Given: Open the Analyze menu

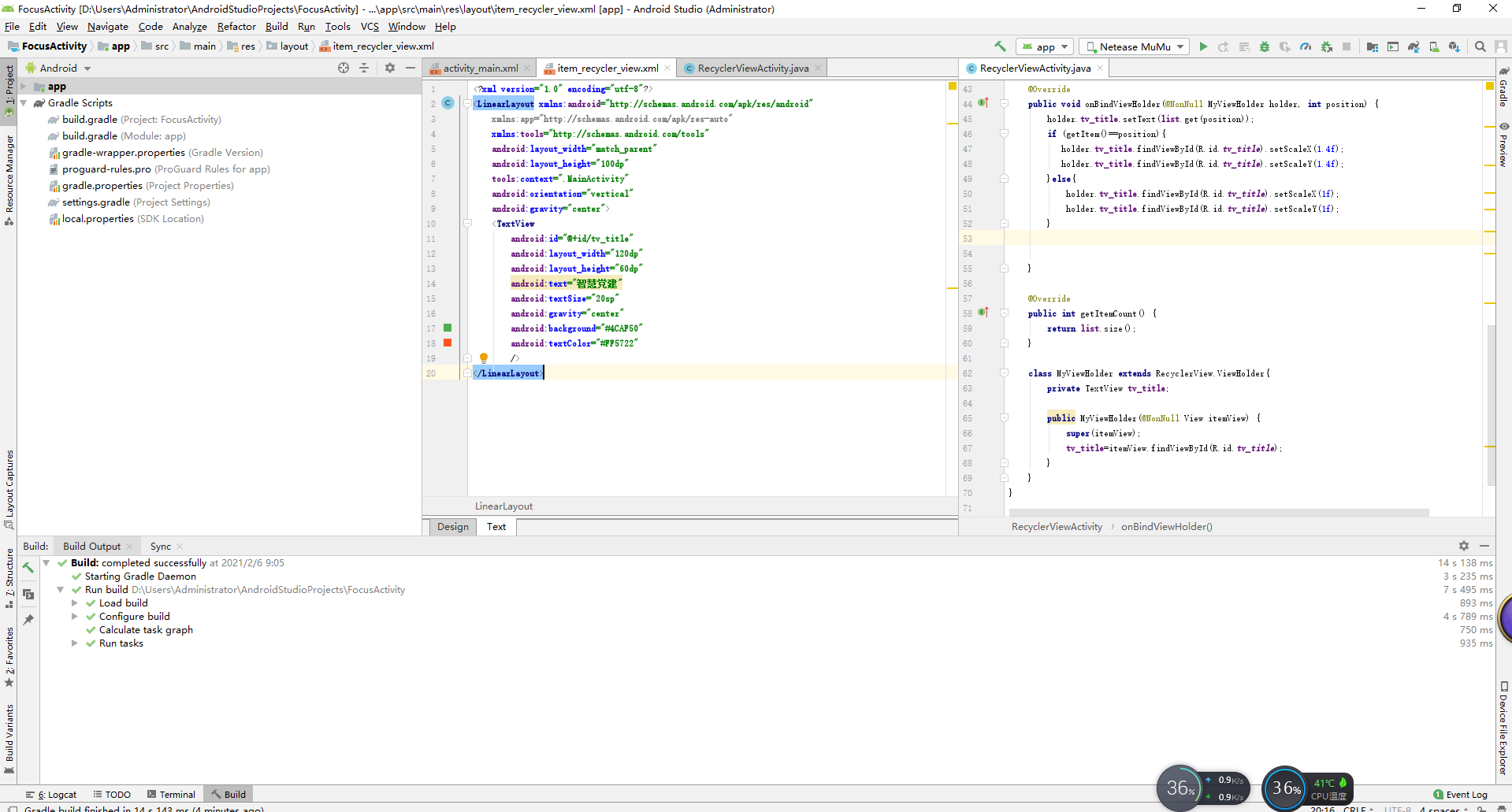Looking at the screenshot, I should 189,26.
